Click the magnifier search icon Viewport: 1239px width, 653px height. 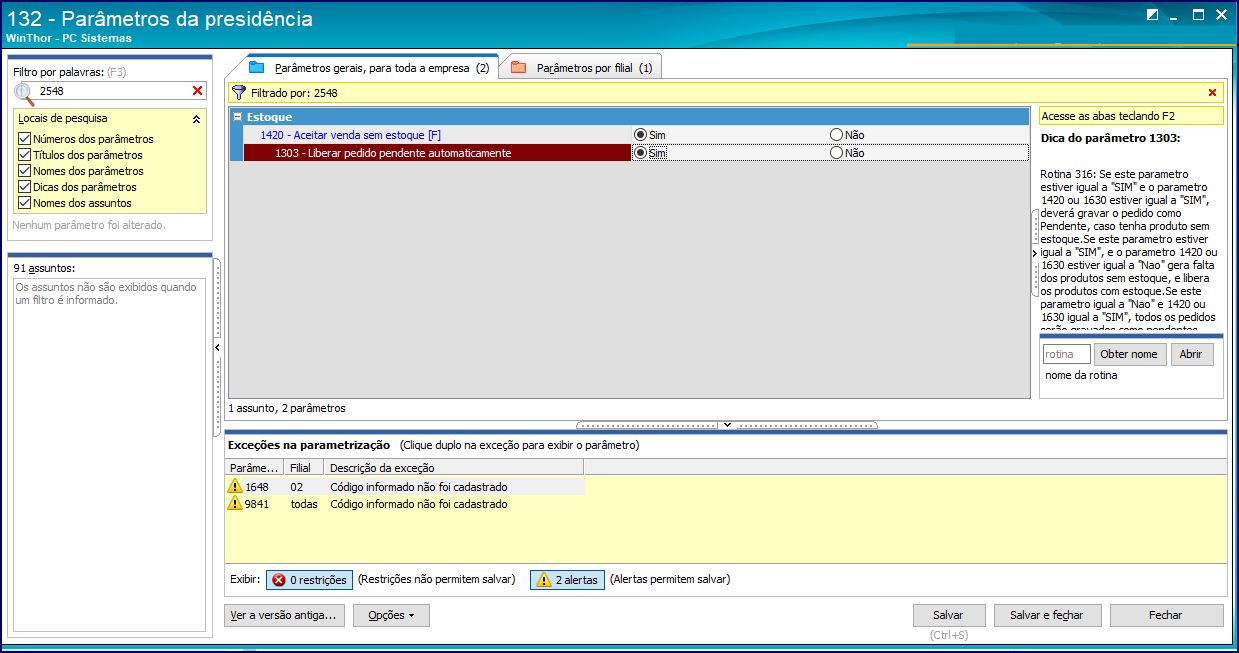click(24, 93)
